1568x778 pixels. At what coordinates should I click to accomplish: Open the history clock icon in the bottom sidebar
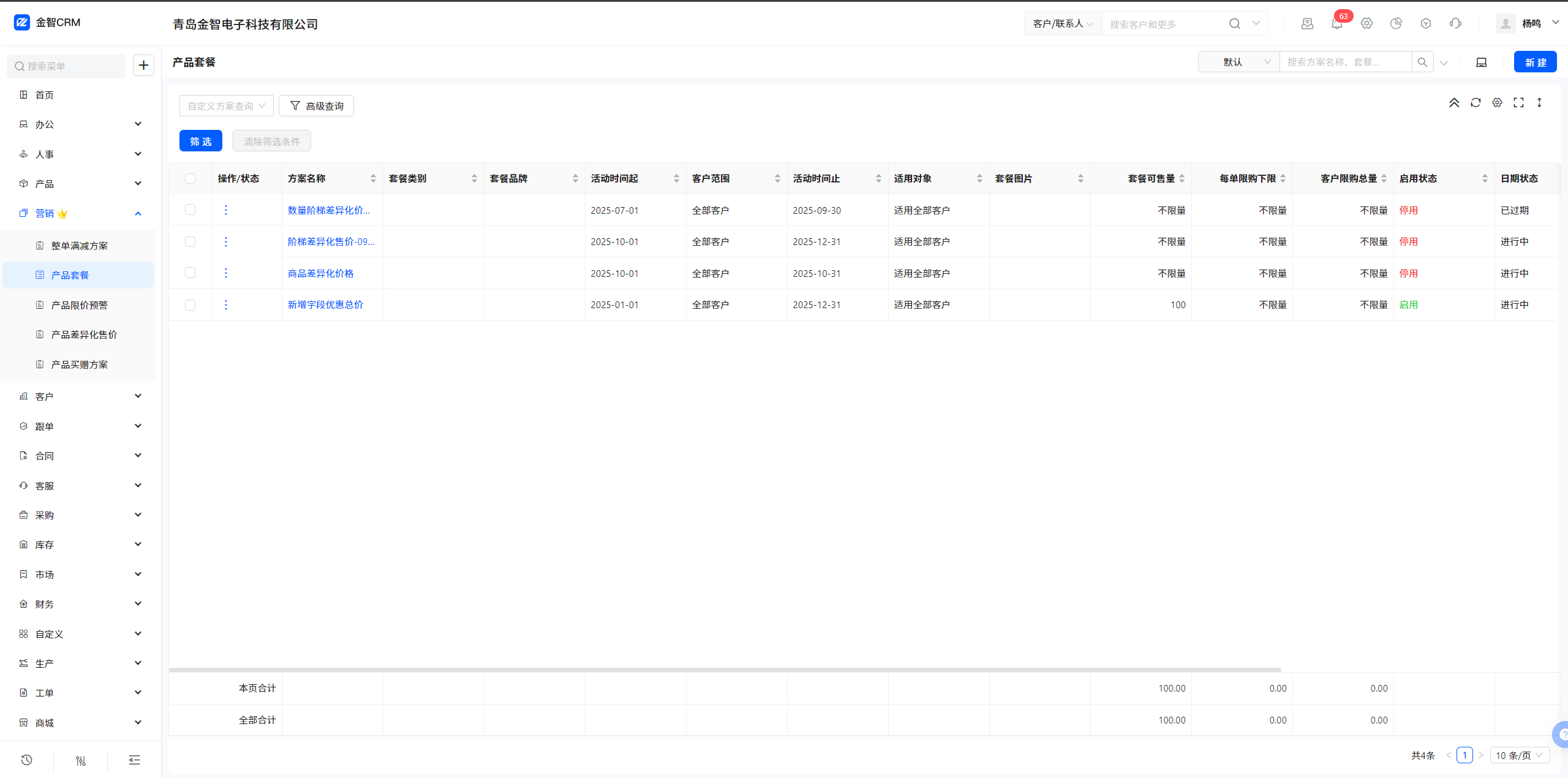click(x=26, y=760)
